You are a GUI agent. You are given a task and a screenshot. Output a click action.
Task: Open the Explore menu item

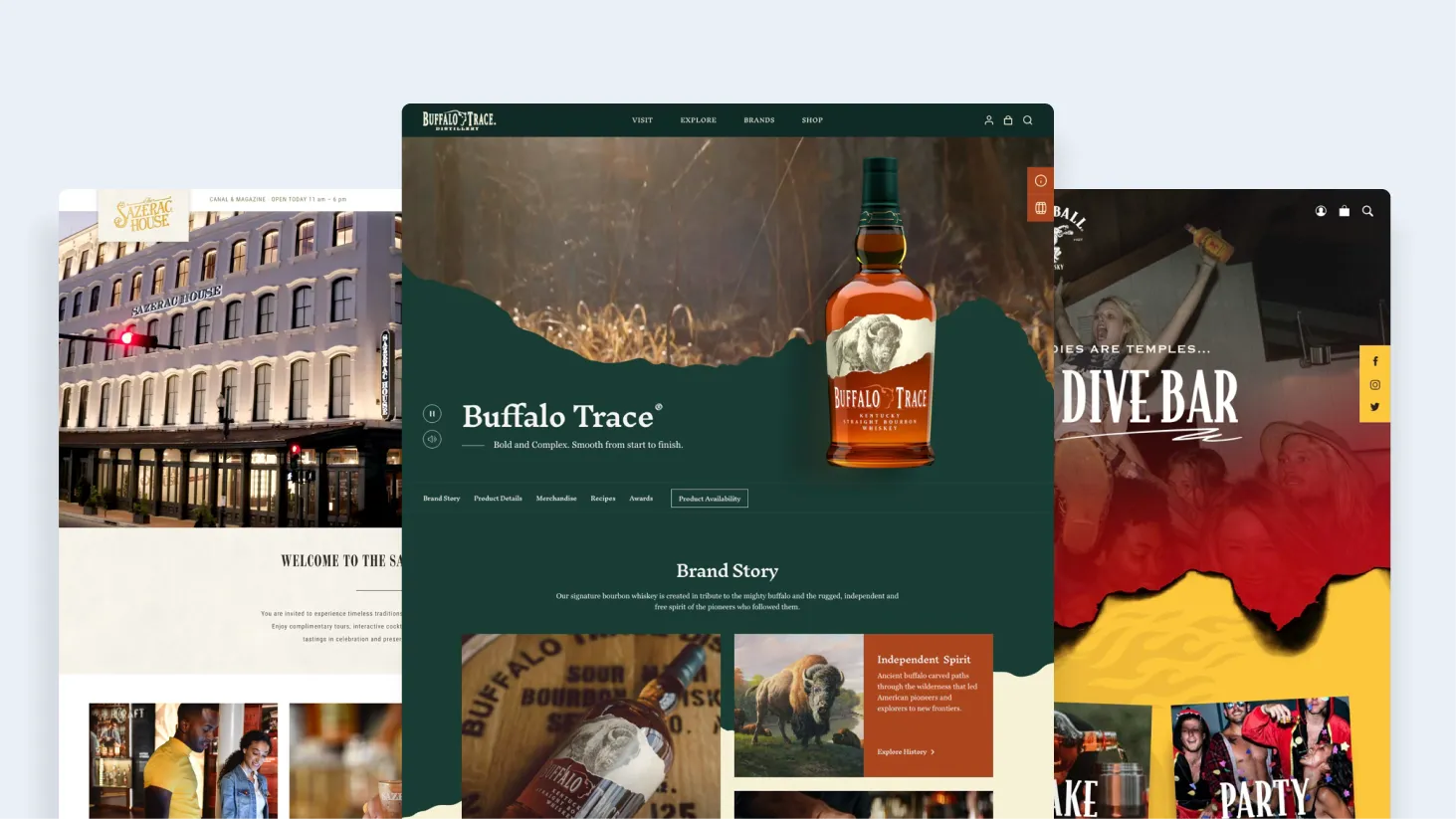click(698, 120)
